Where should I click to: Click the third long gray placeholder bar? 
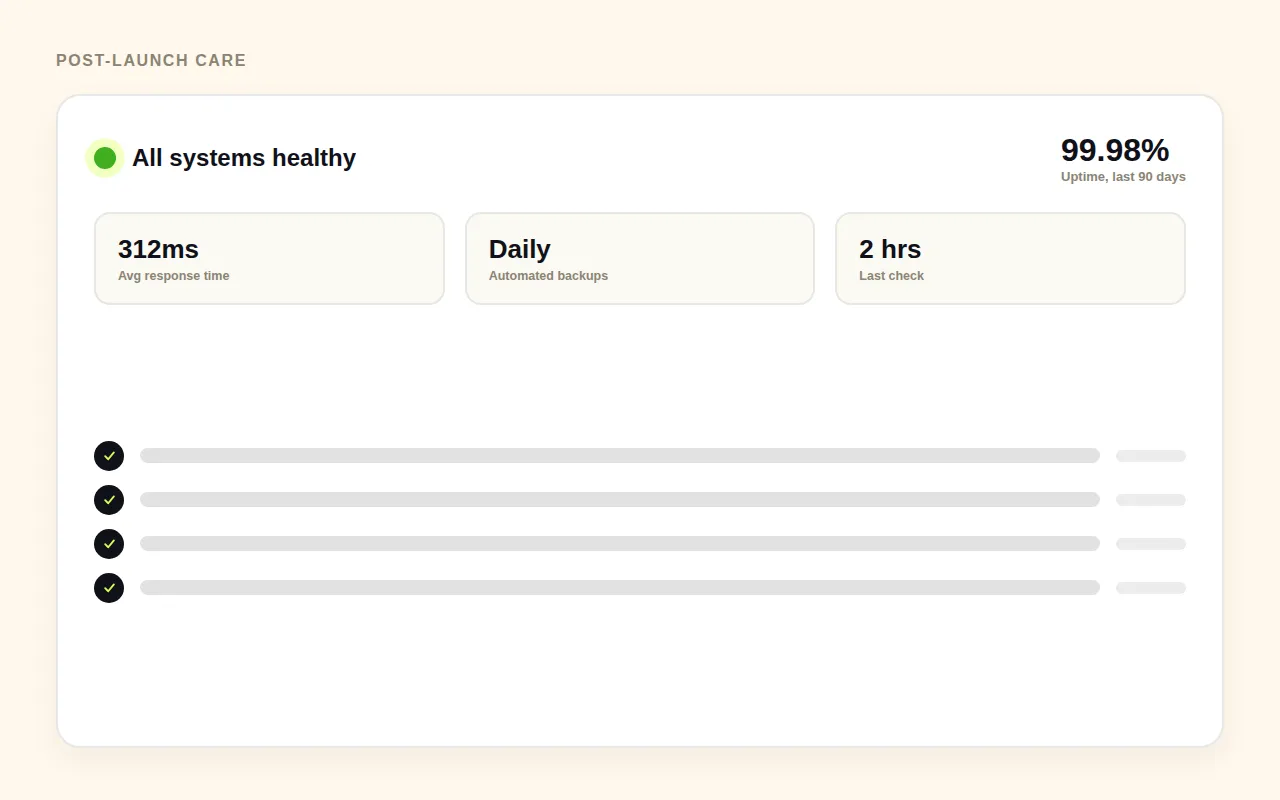[x=620, y=544]
